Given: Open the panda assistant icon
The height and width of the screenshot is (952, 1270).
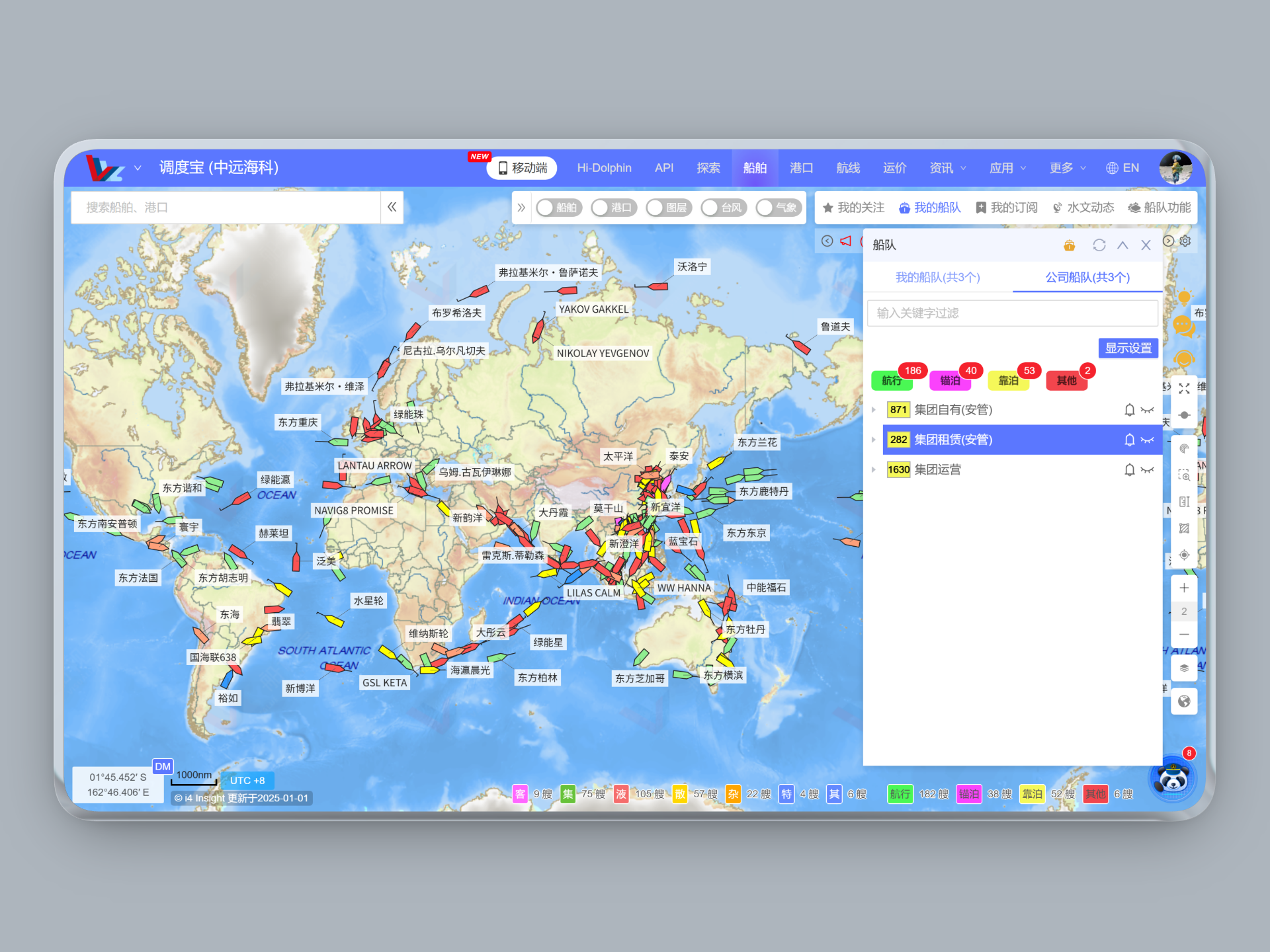Looking at the screenshot, I should (x=1173, y=779).
